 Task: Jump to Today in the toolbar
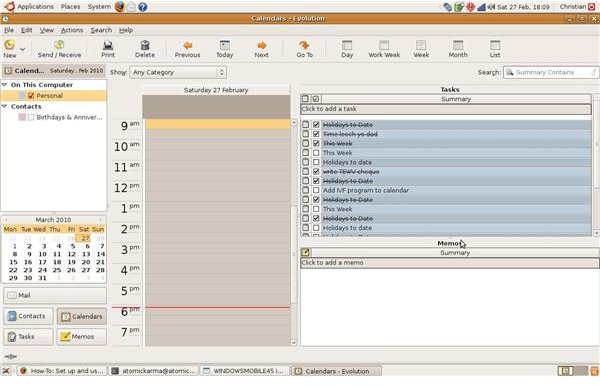tap(225, 49)
